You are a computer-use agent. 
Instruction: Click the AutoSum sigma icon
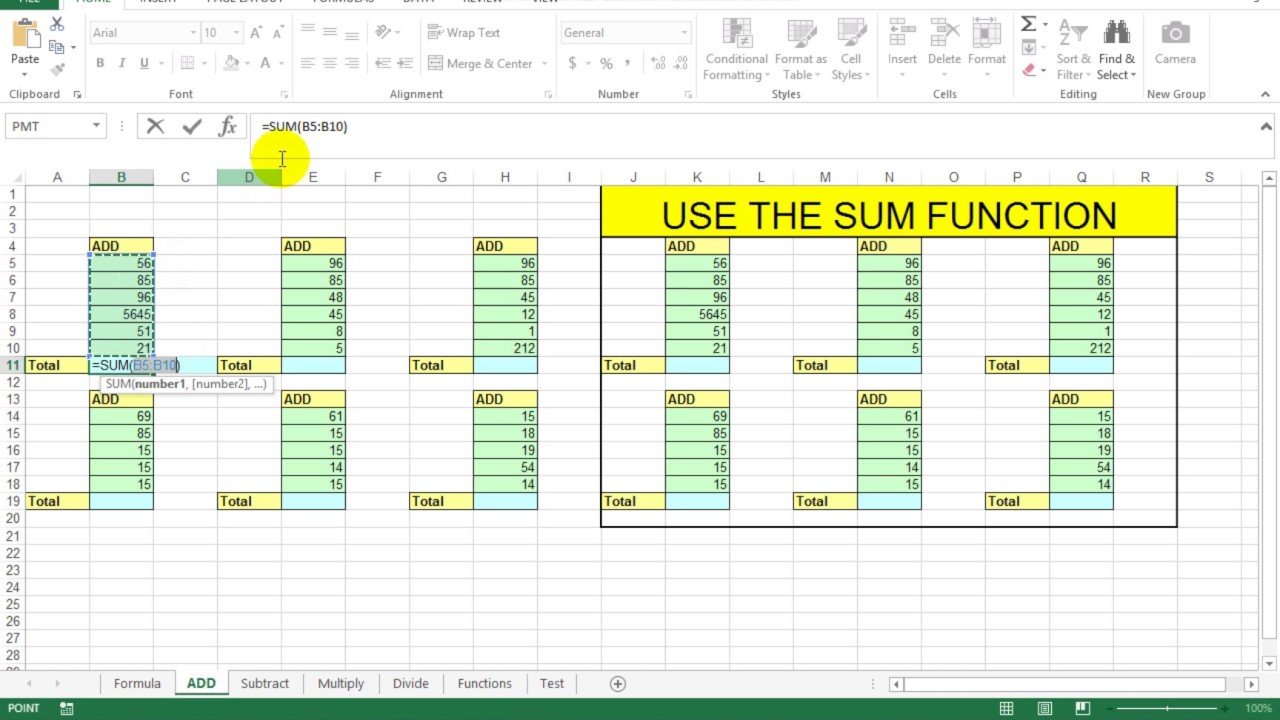[x=1028, y=24]
